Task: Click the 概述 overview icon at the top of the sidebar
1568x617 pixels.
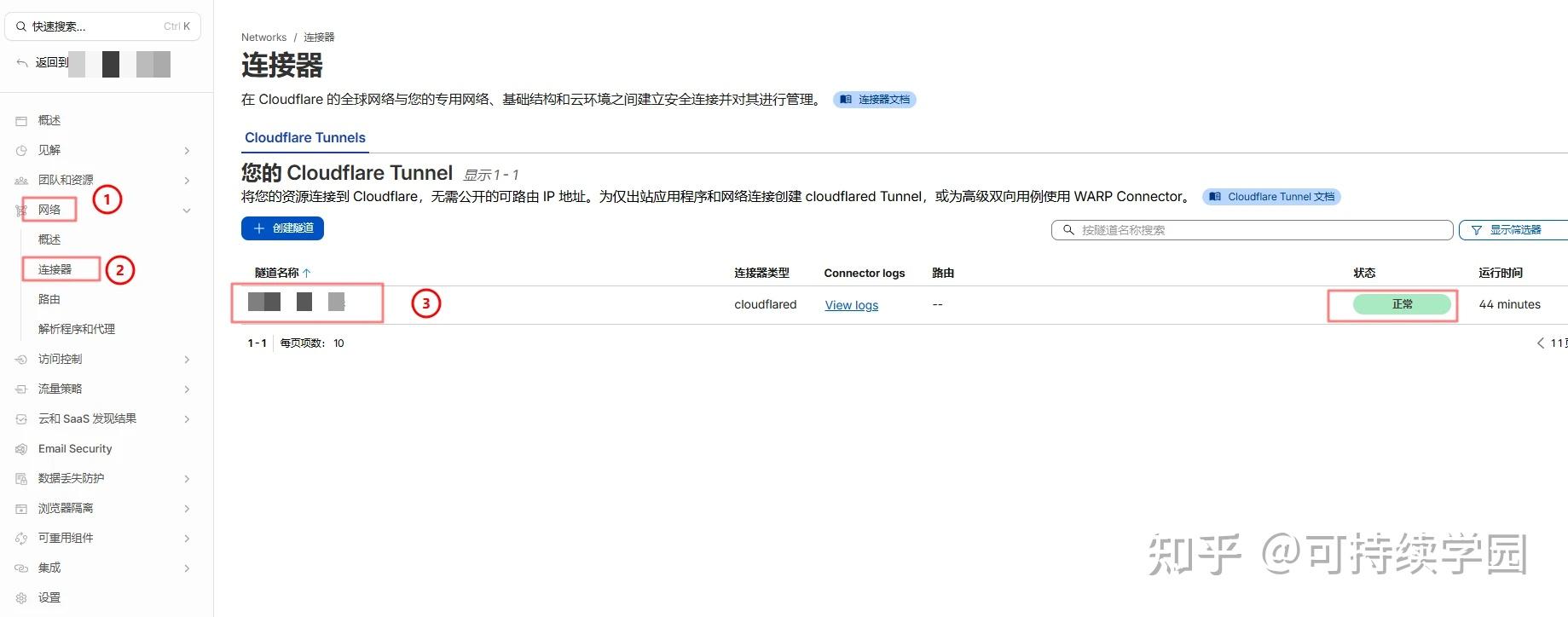Action: (21, 121)
